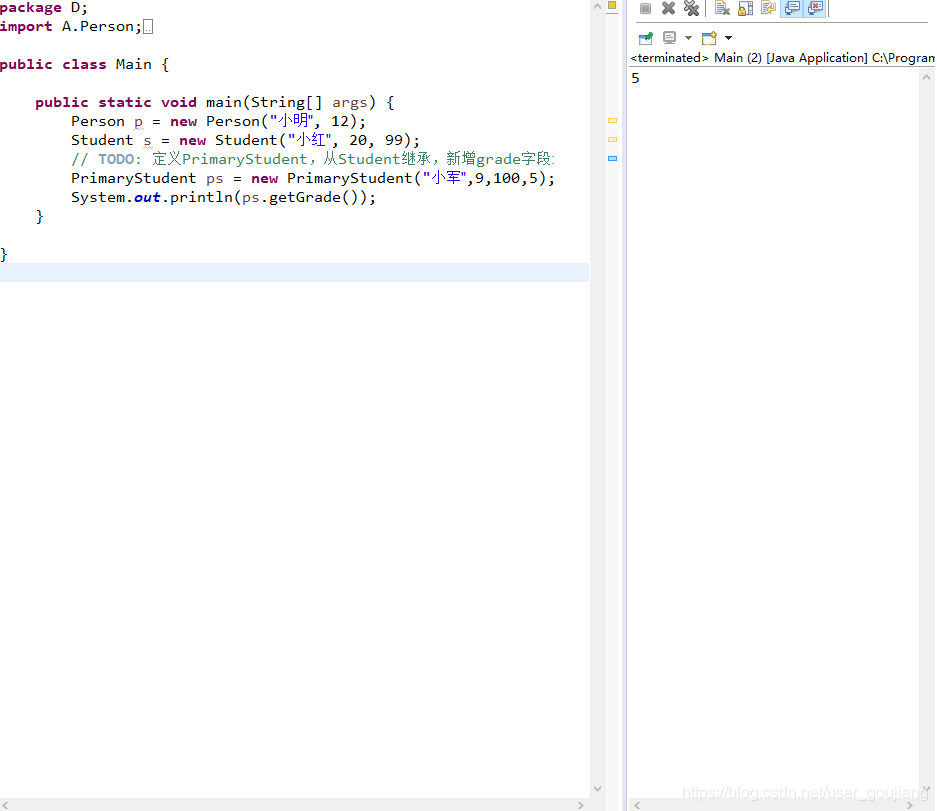Toggle Show Console When Standard Out Changes
Image resolution: width=937 pixels, height=811 pixels.
tap(792, 8)
